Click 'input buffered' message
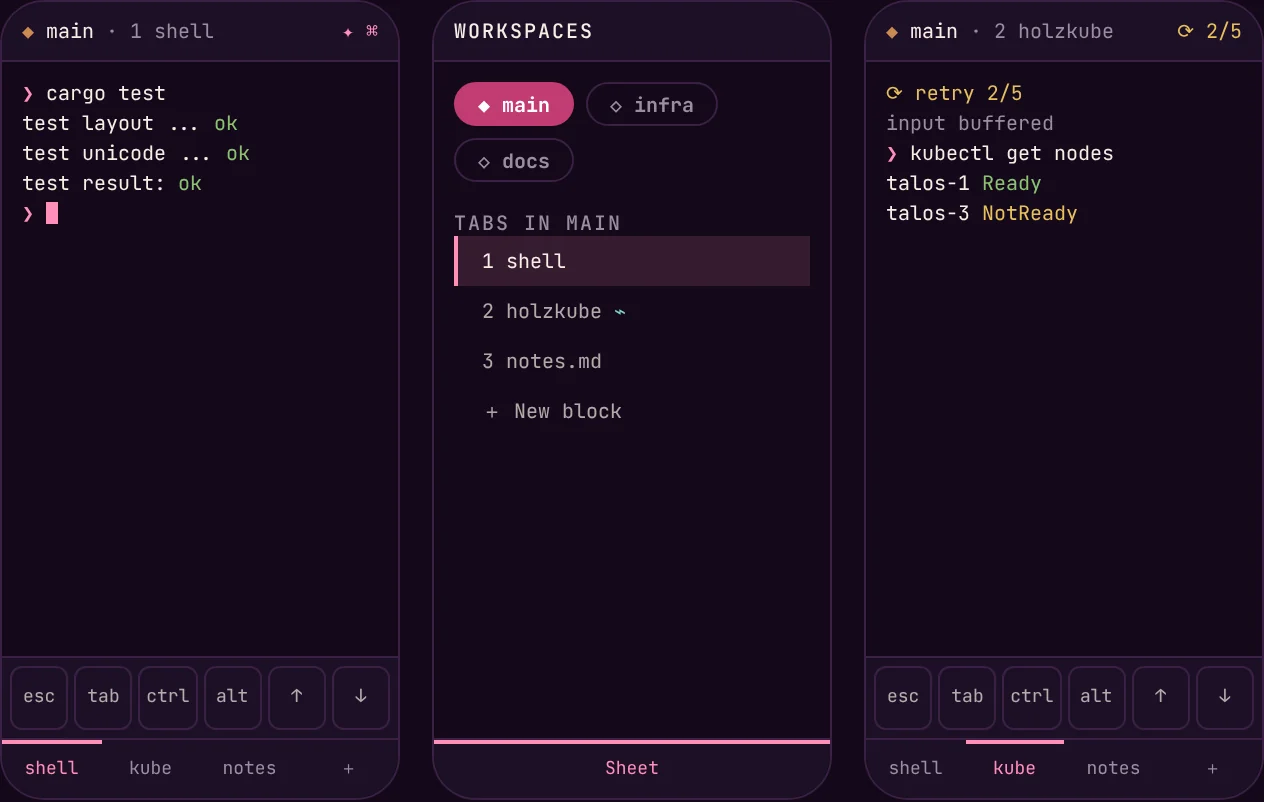Screen dimensions: 1264x802 point(970,123)
